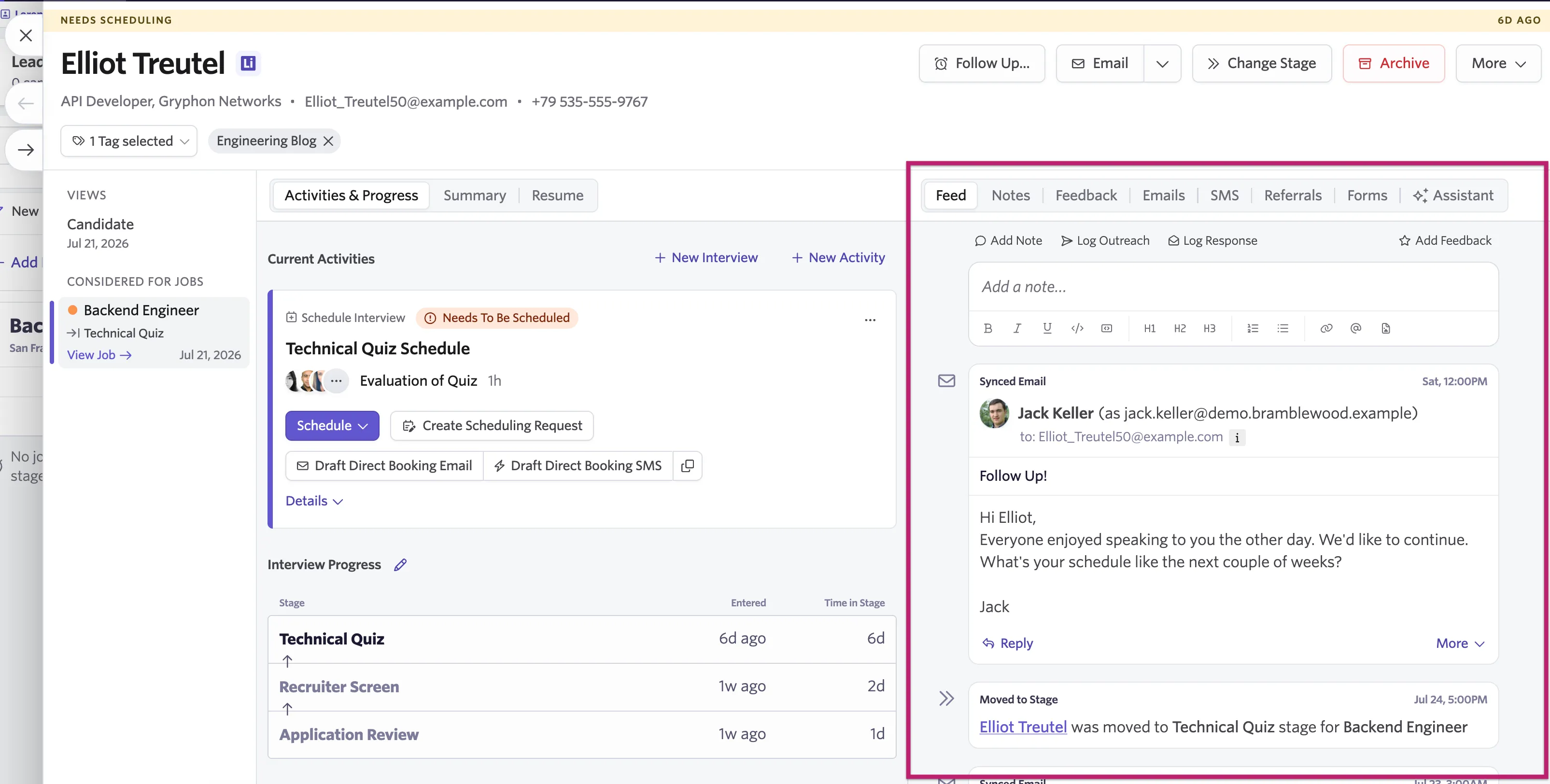
Task: Apply H3 heading style
Action: pyautogui.click(x=1209, y=328)
